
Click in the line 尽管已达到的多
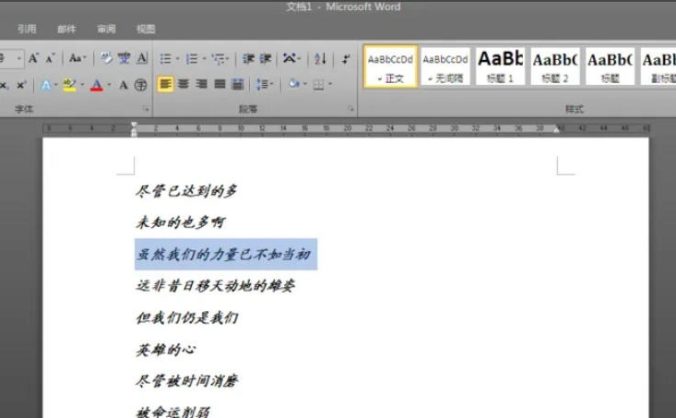187,190
